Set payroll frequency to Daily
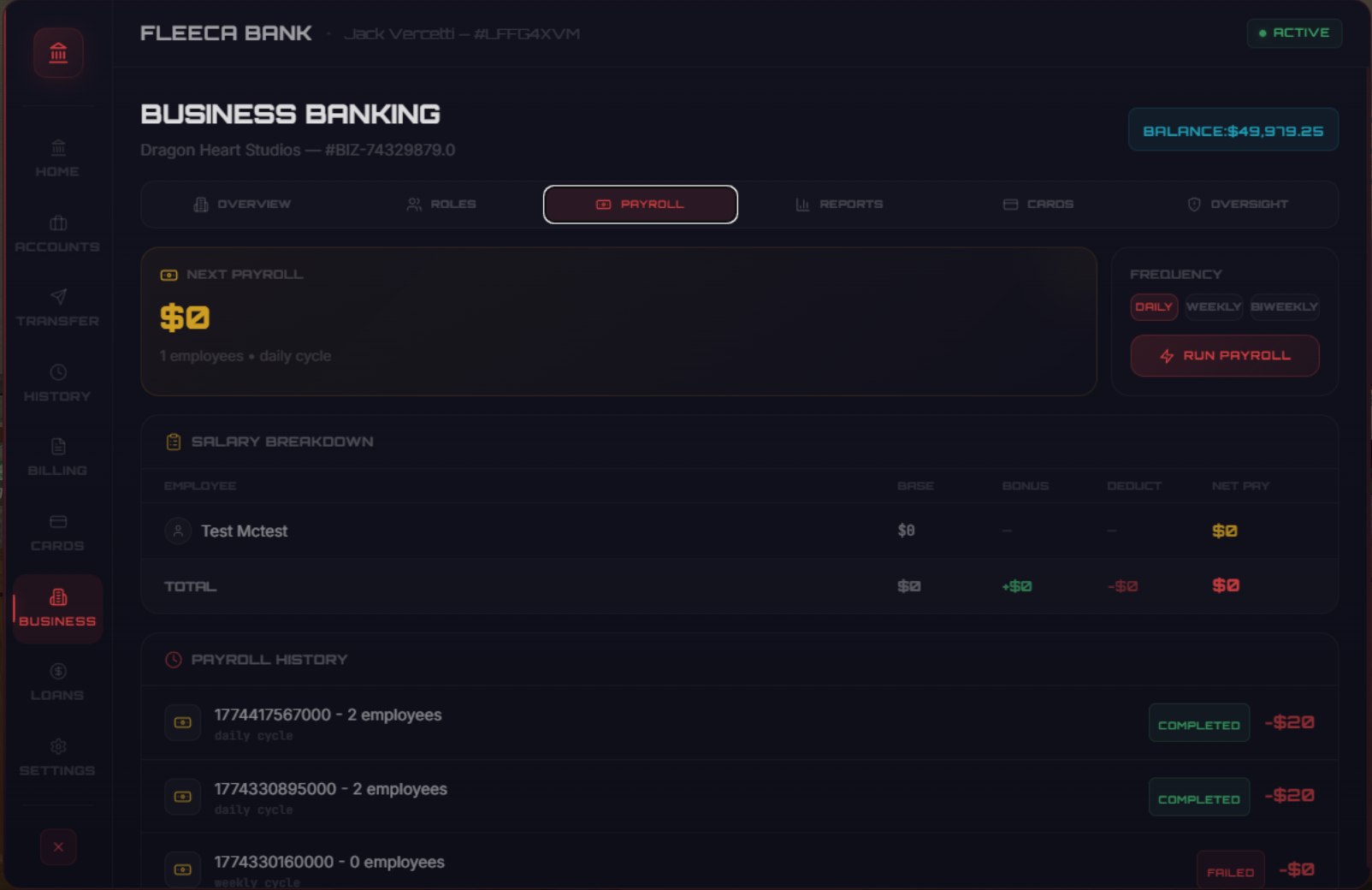The image size is (1372, 890). click(1154, 307)
